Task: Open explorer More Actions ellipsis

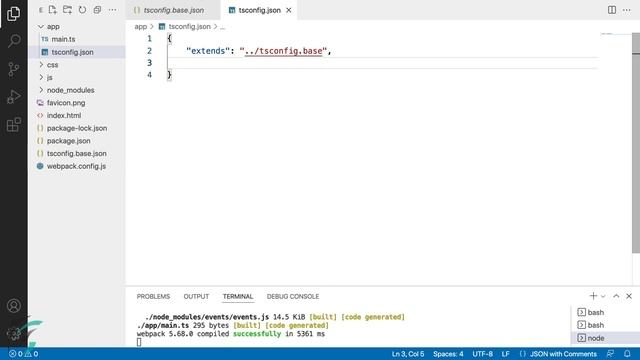Action: 112,10
